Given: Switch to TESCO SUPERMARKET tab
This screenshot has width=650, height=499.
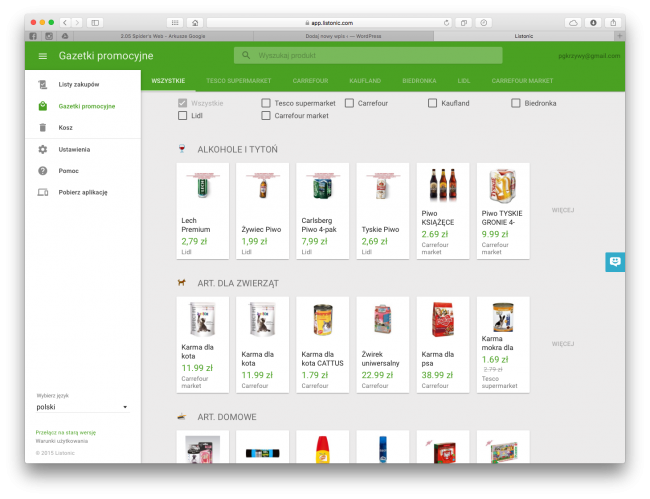Looking at the screenshot, I should pos(238,81).
